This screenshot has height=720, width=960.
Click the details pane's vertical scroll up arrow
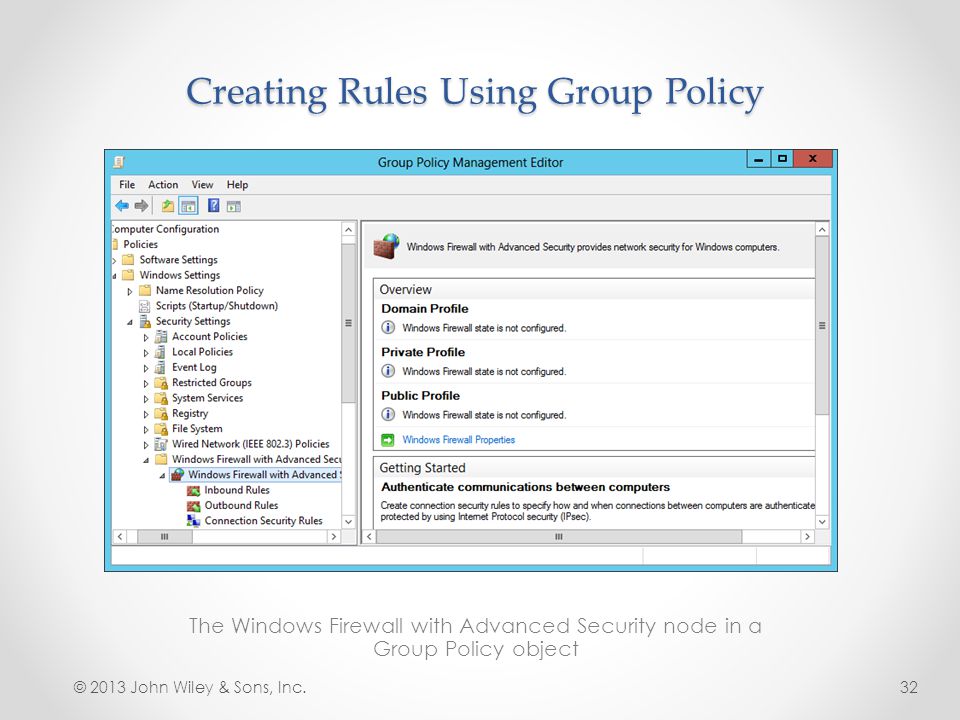tap(822, 230)
